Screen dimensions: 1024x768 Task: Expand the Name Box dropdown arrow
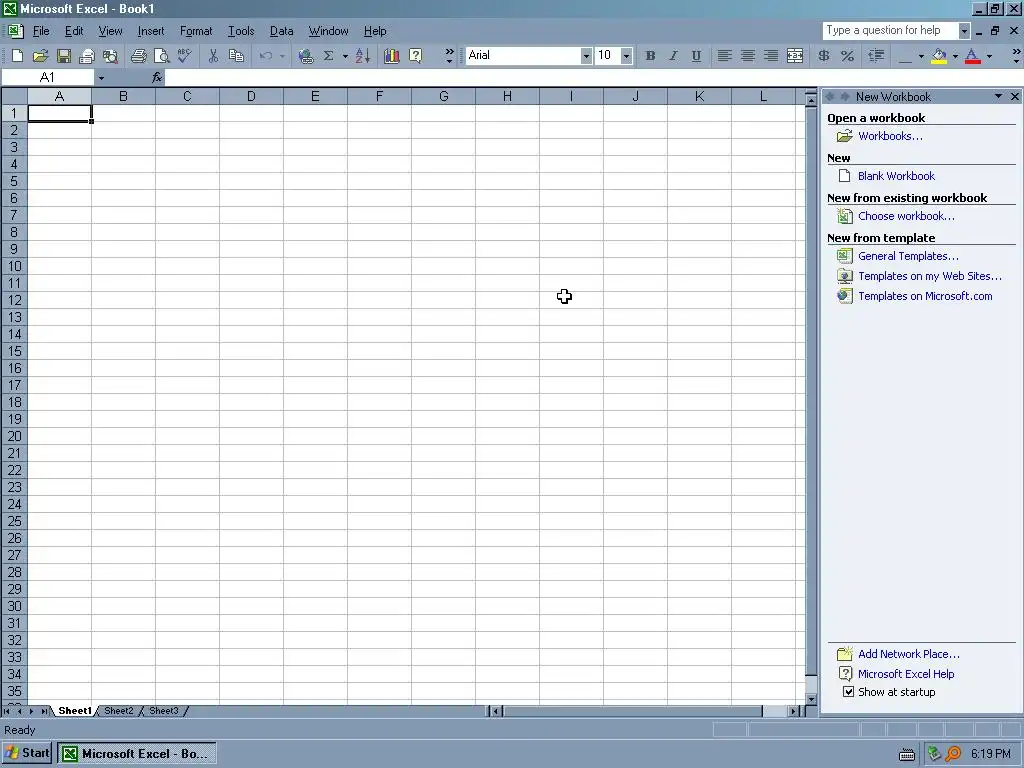point(101,78)
